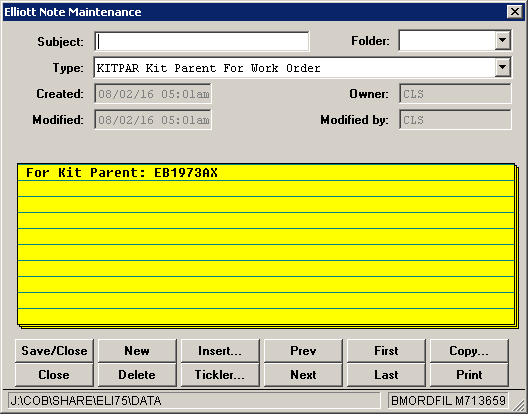528x414 pixels.
Task: Focus the Subject input field
Action: point(202,42)
